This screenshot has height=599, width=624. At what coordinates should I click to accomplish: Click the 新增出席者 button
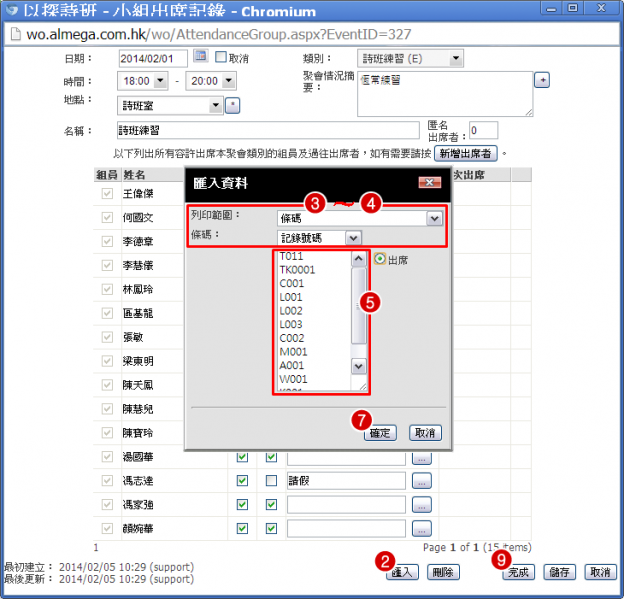(466, 153)
